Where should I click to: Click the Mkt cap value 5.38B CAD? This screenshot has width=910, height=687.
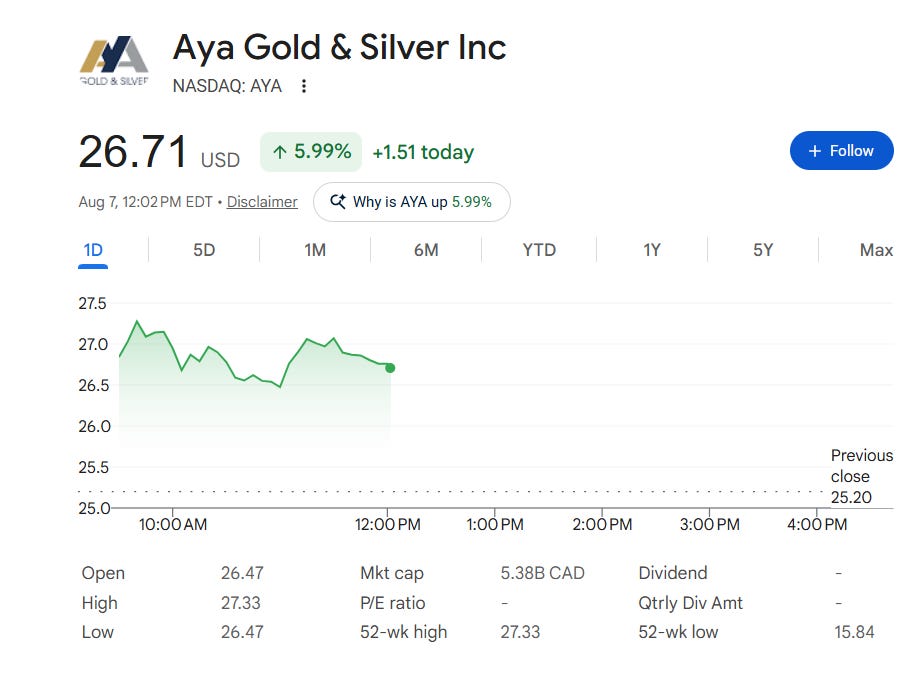click(x=542, y=573)
